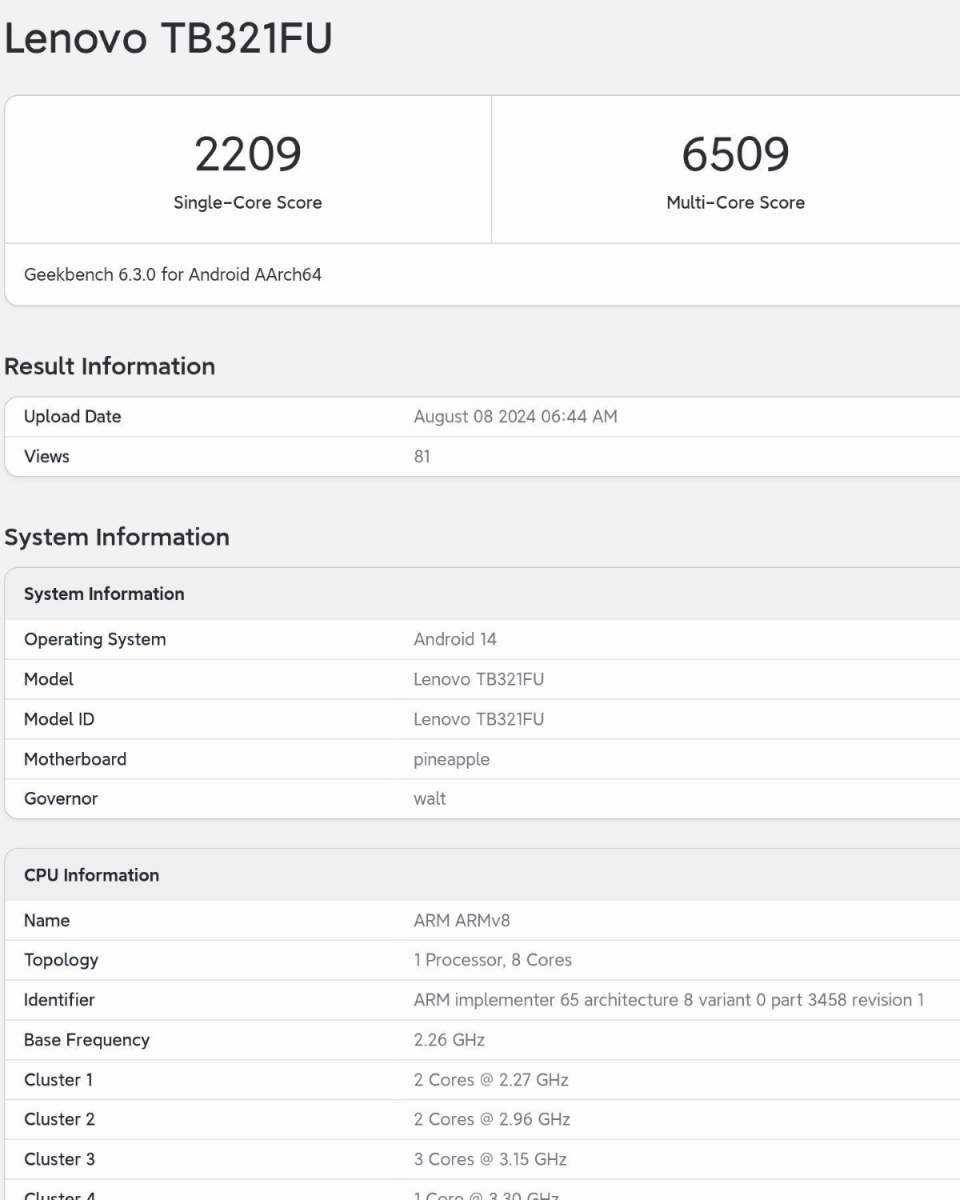Image resolution: width=960 pixels, height=1200 pixels.
Task: Select the pineapple motherboard value
Action: 452,760
